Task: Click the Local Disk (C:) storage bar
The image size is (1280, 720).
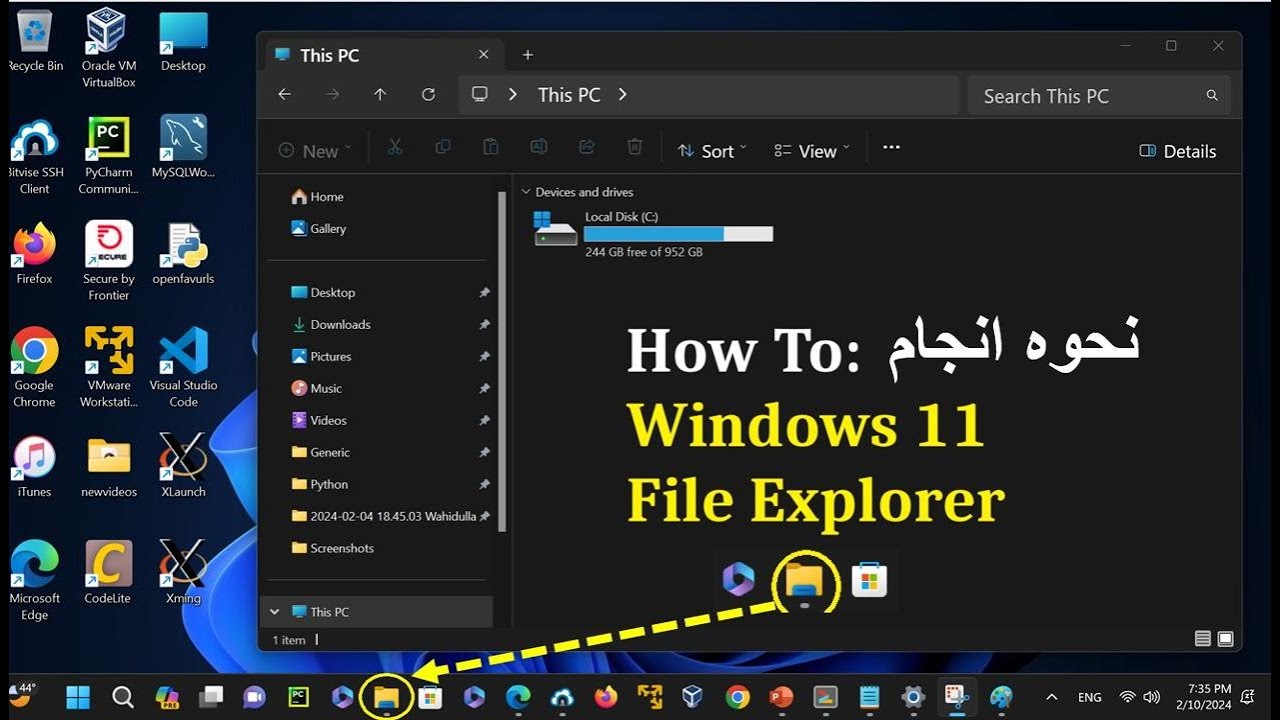Action: pyautogui.click(x=678, y=234)
